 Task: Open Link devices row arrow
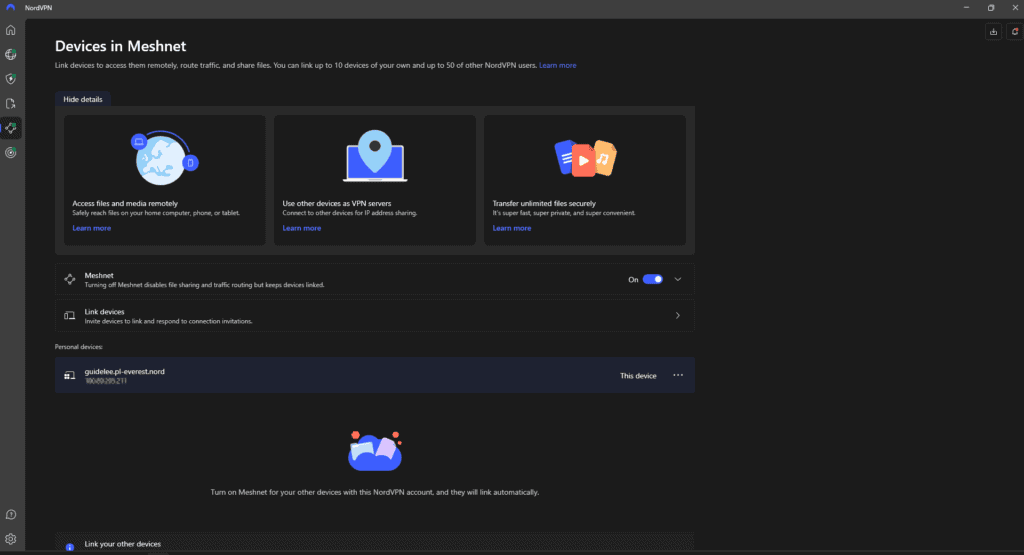click(678, 316)
